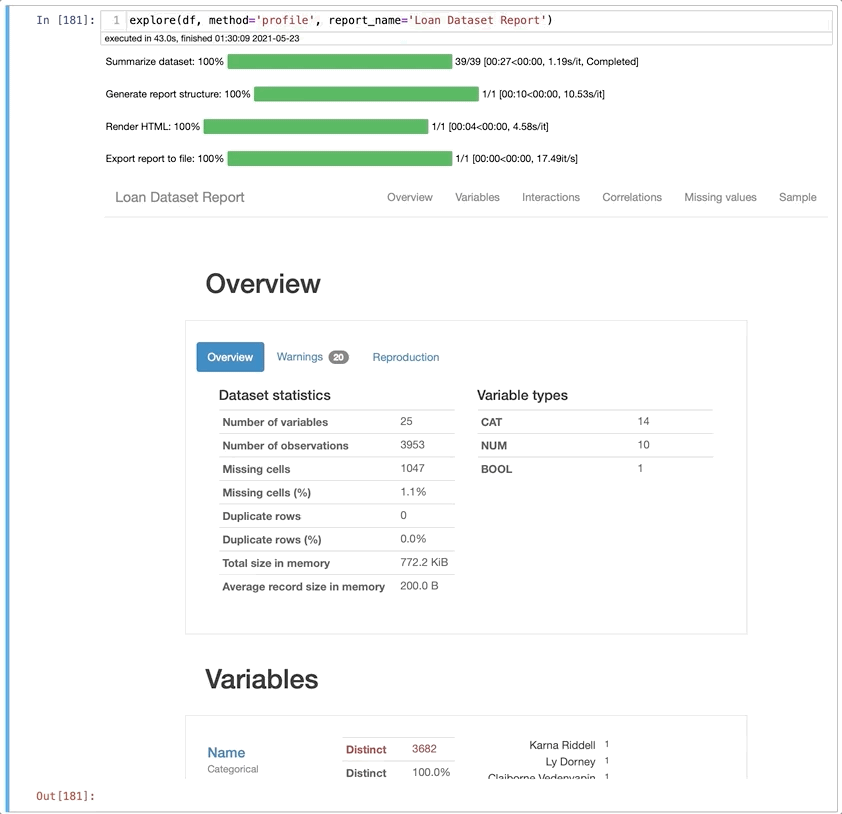Click the Number of observations row
The image size is (842, 814).
(x=337, y=445)
